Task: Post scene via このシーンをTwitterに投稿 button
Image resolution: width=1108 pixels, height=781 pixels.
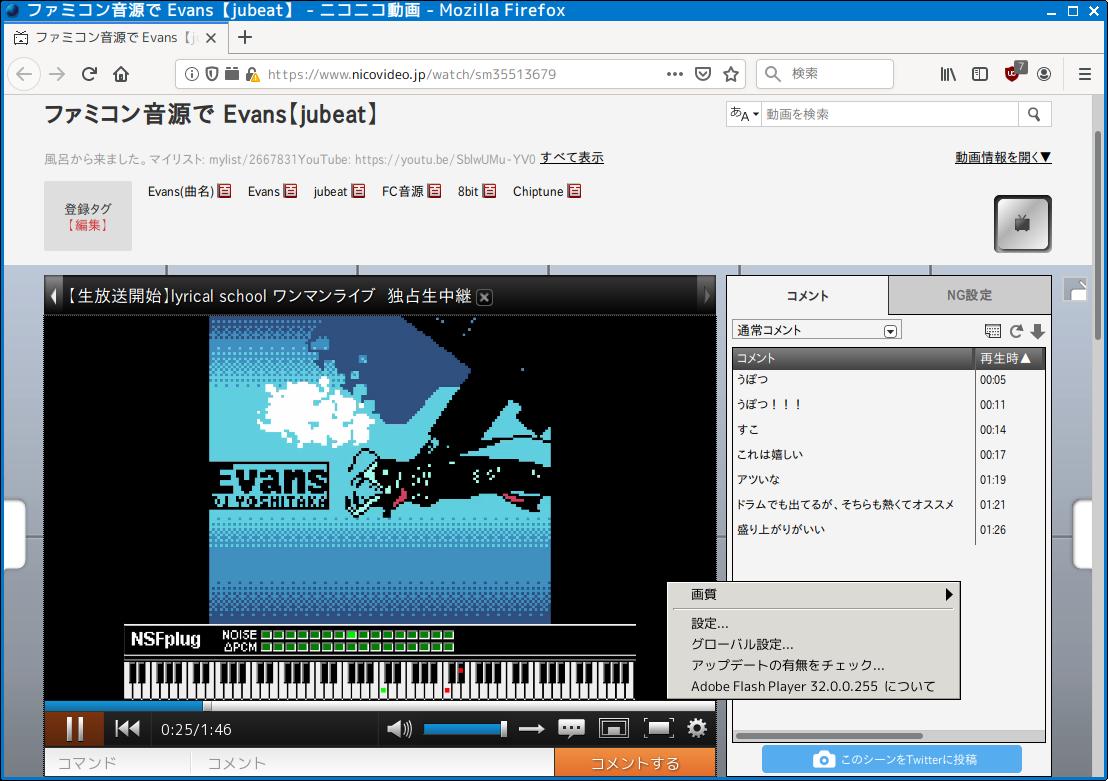Action: (x=892, y=759)
